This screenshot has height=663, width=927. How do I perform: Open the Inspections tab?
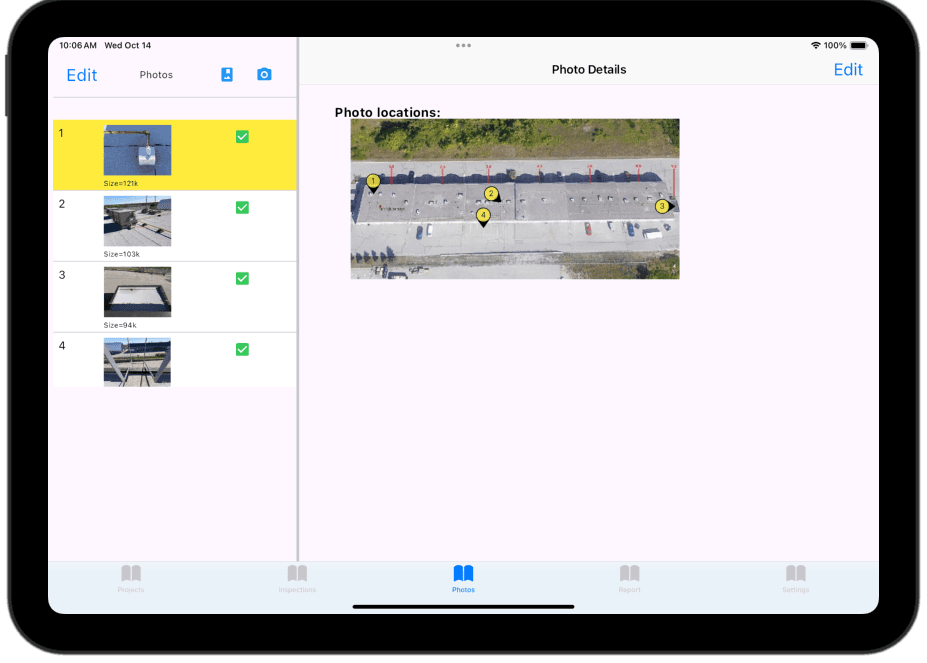click(297, 579)
